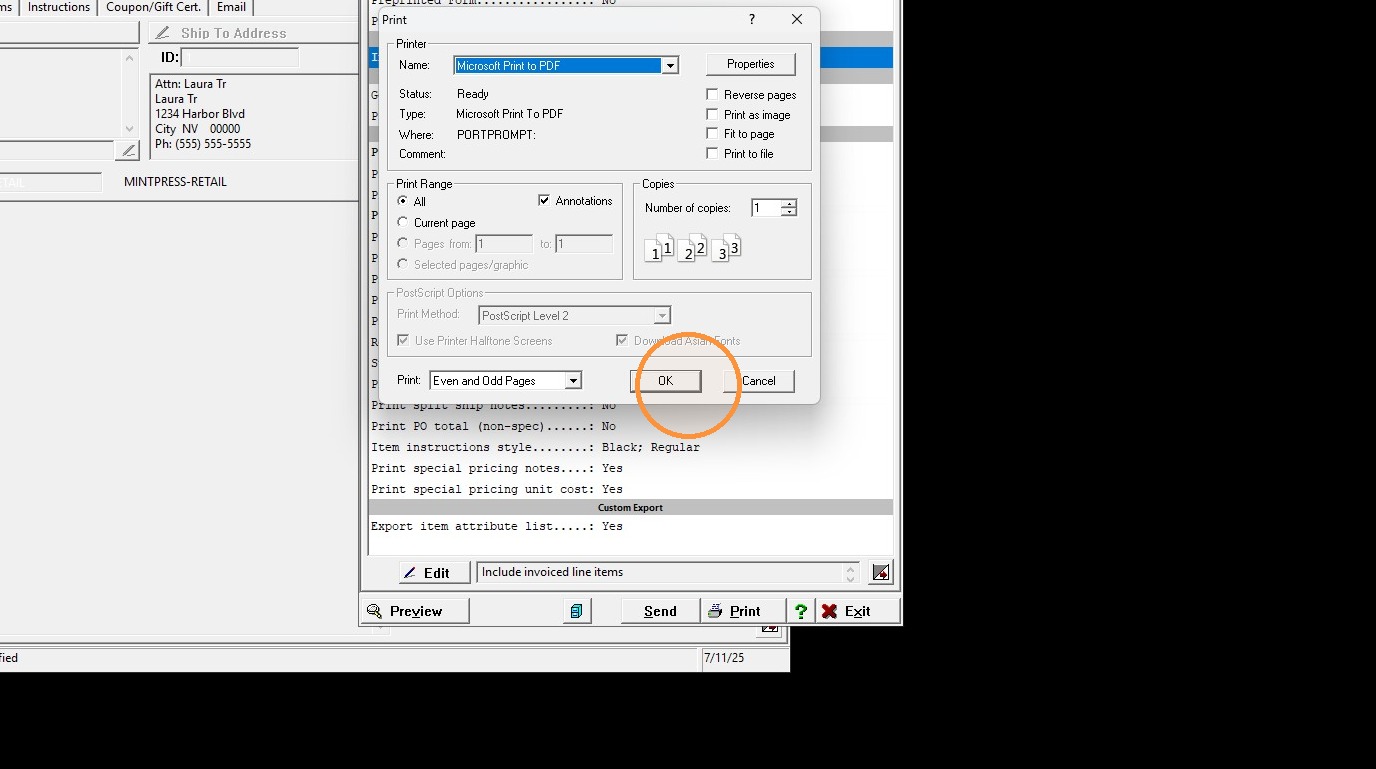
Task: Click the Print button with printer icon
Action: pos(743,611)
